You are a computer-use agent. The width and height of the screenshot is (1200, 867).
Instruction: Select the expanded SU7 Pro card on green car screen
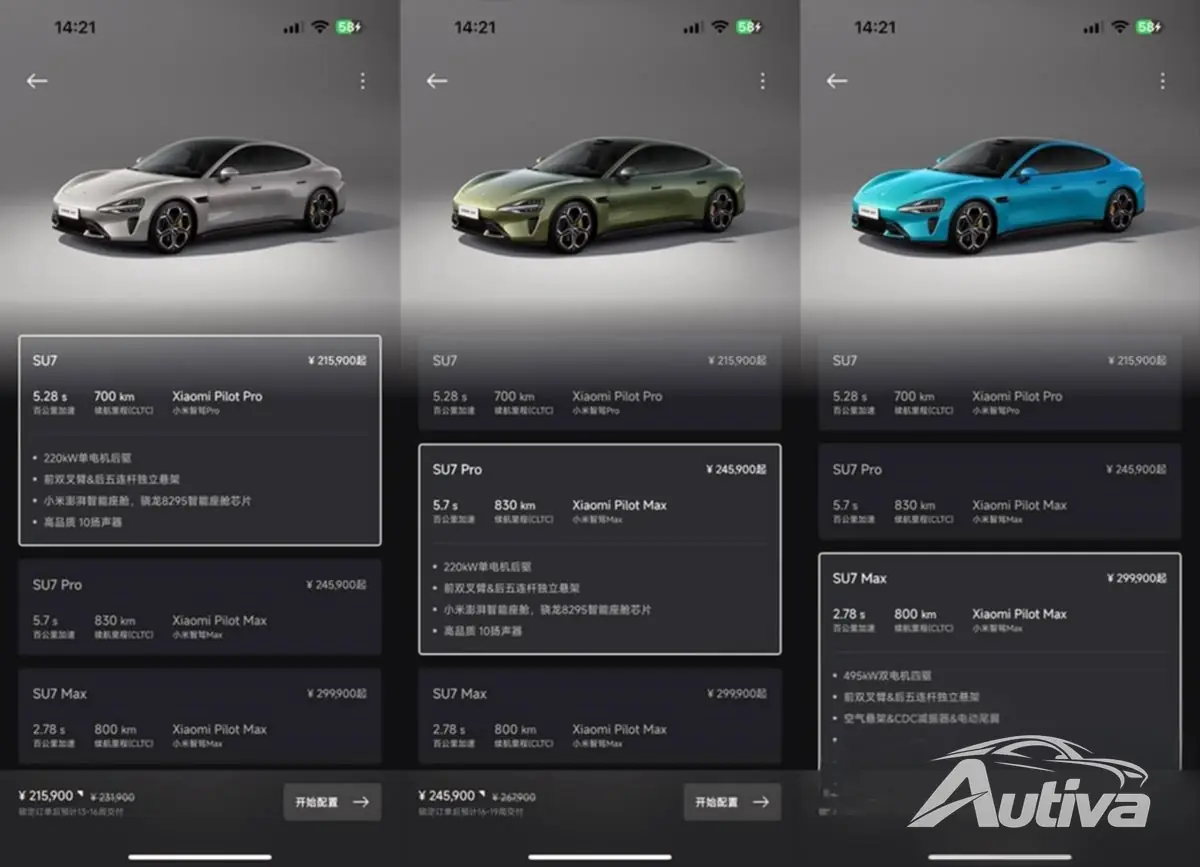click(x=600, y=549)
